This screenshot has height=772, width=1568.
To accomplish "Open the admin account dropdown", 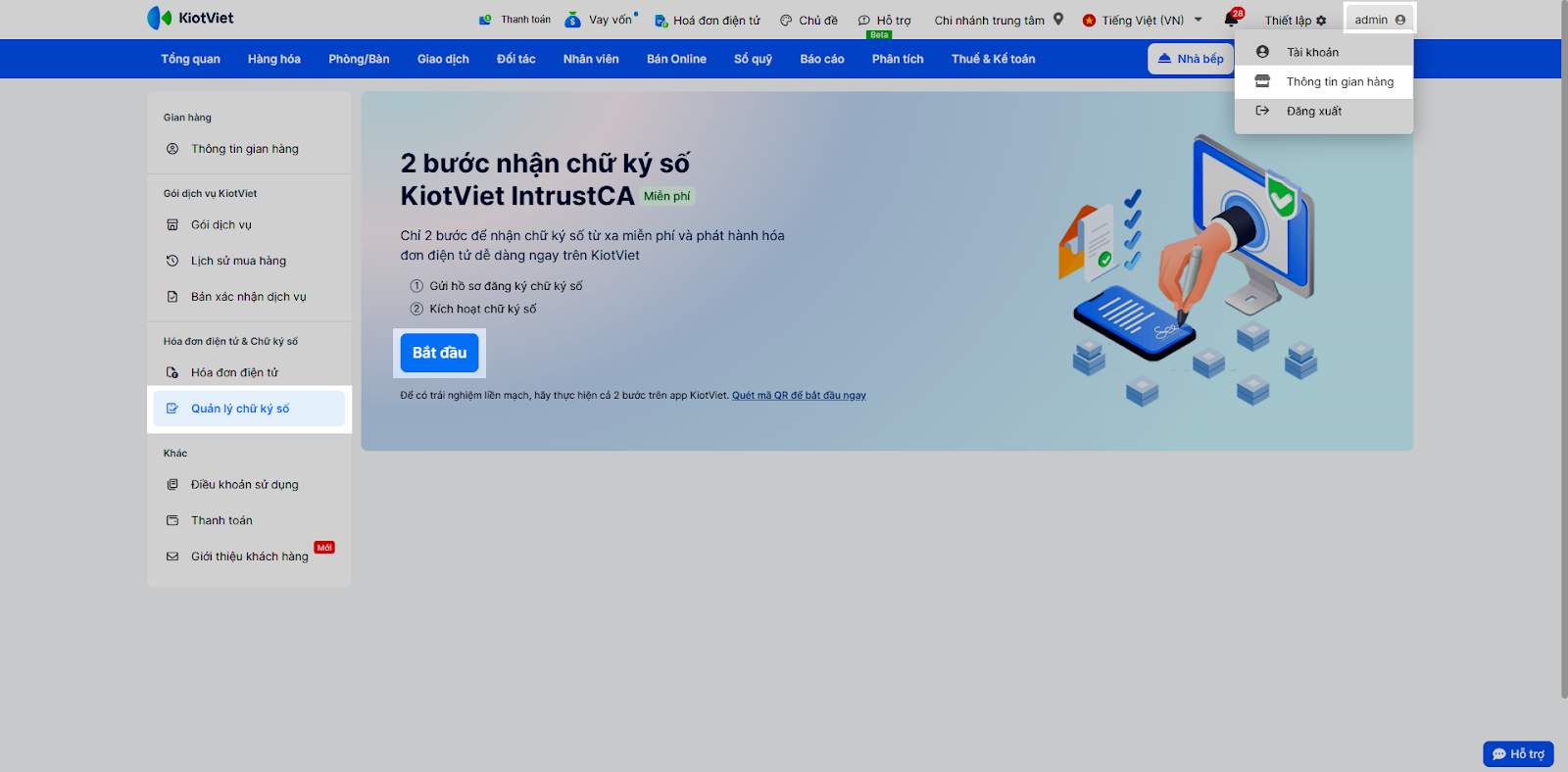I will (x=1380, y=20).
